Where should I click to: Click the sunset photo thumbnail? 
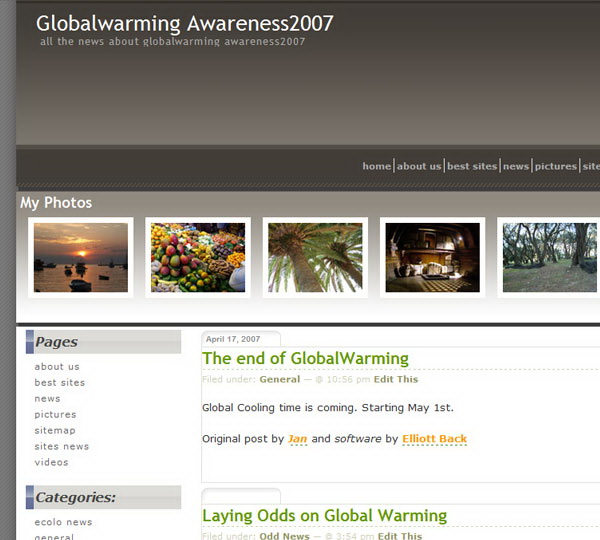click(81, 257)
